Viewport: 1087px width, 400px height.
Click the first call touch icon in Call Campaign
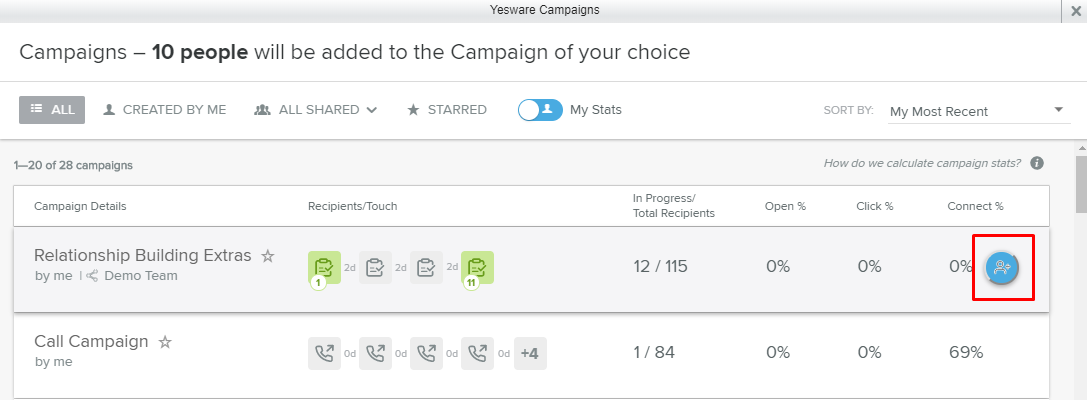point(324,353)
